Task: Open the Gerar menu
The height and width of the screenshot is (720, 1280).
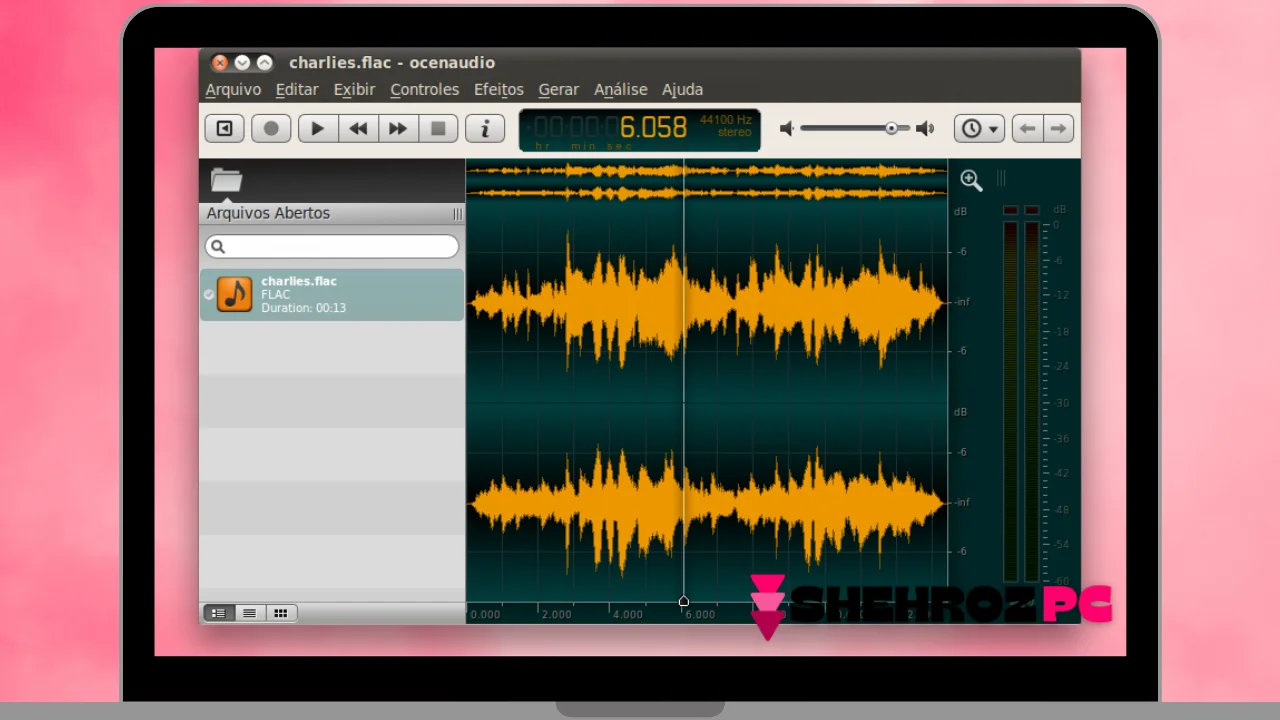Action: pyautogui.click(x=558, y=89)
